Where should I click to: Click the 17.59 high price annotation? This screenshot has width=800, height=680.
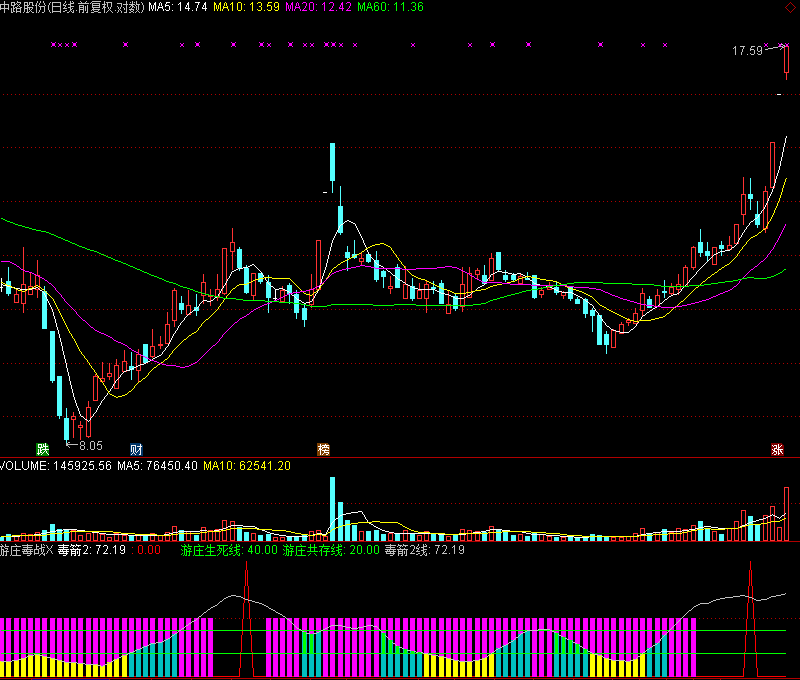point(746,51)
